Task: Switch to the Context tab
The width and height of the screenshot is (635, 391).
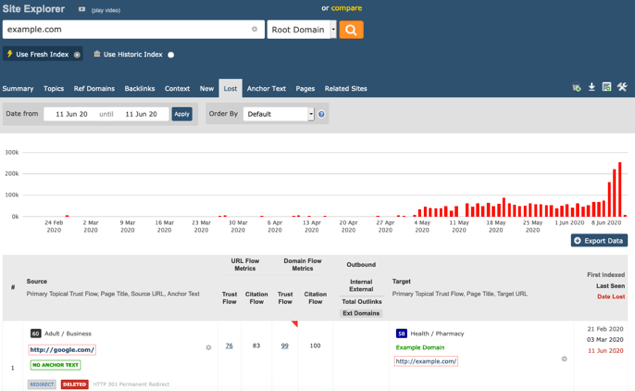Action: pos(177,88)
